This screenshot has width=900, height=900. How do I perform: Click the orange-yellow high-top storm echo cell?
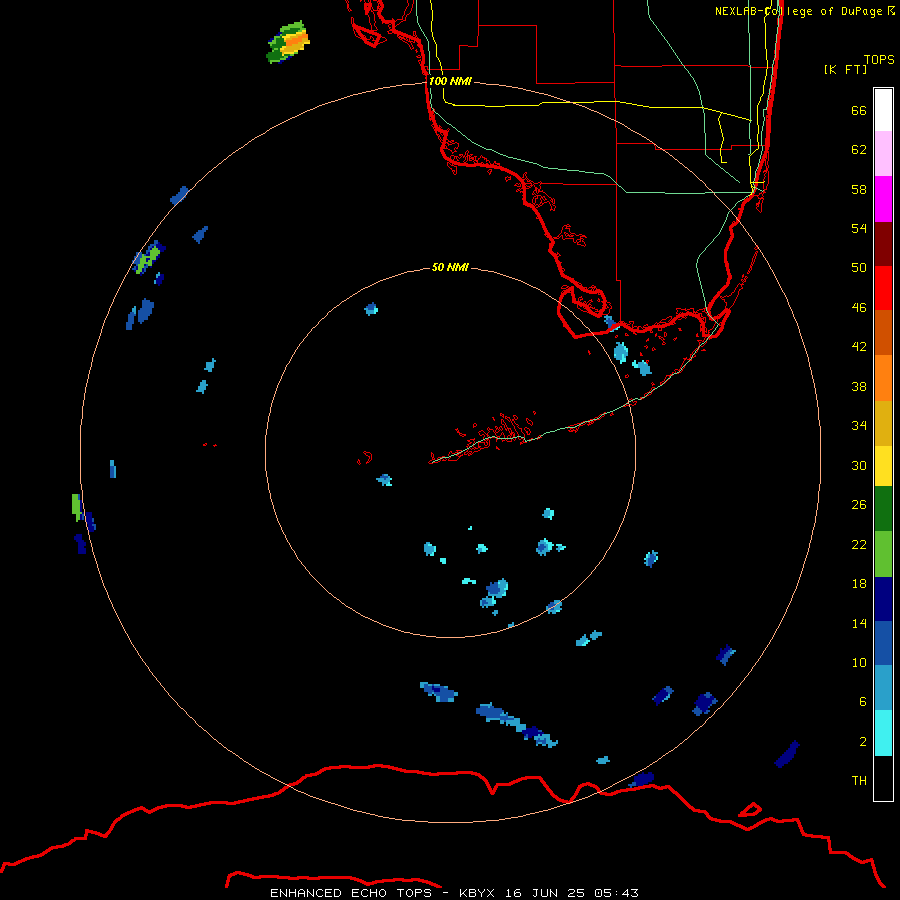[289, 41]
